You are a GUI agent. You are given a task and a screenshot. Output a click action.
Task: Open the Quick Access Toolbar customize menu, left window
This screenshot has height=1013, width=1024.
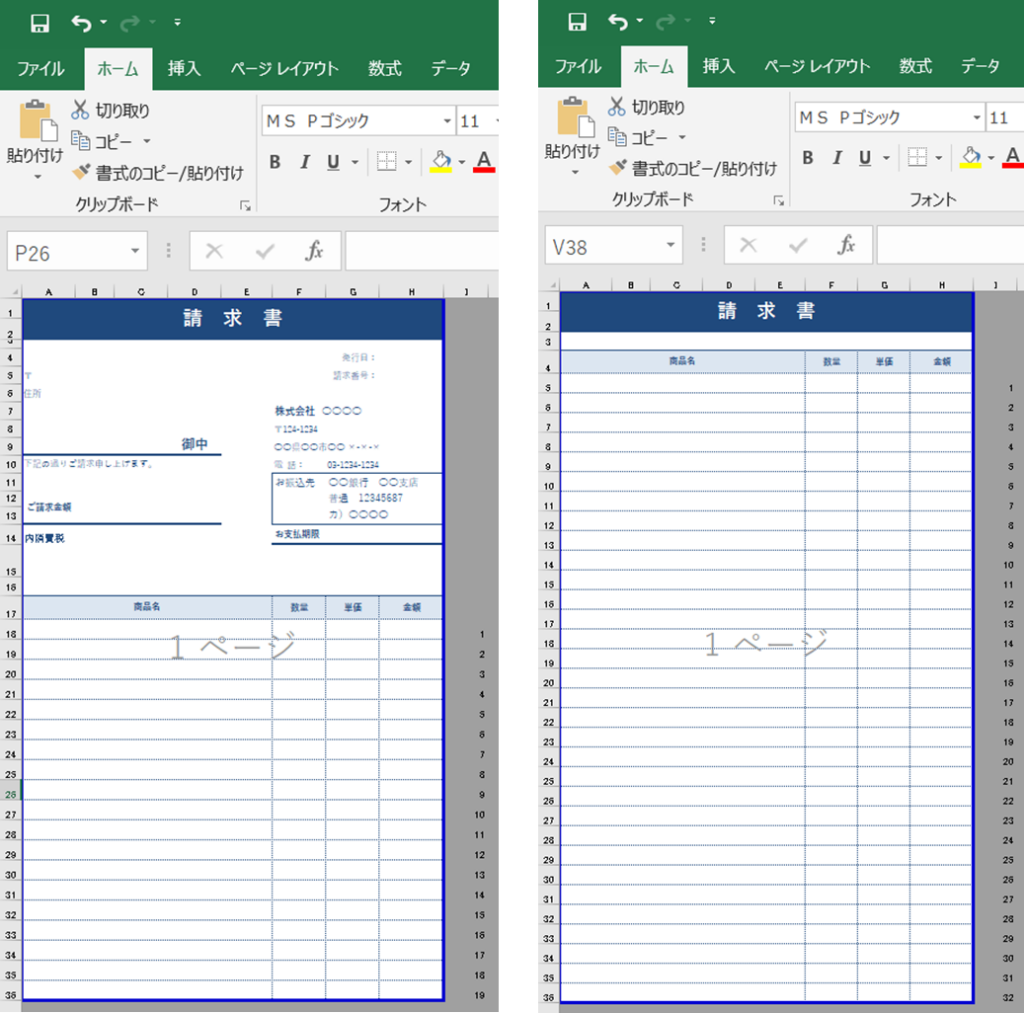(x=178, y=23)
